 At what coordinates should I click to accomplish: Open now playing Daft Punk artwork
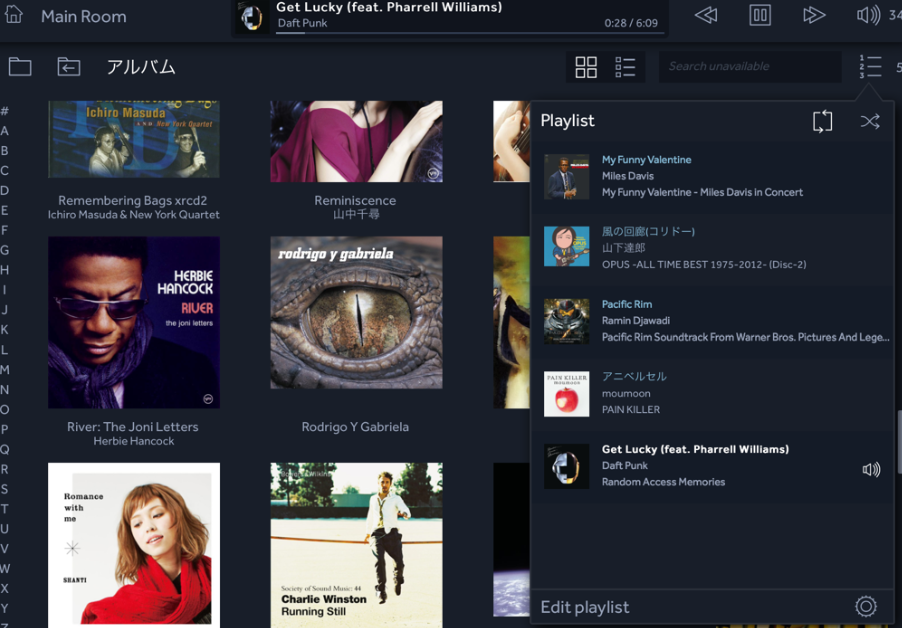[x=251, y=17]
